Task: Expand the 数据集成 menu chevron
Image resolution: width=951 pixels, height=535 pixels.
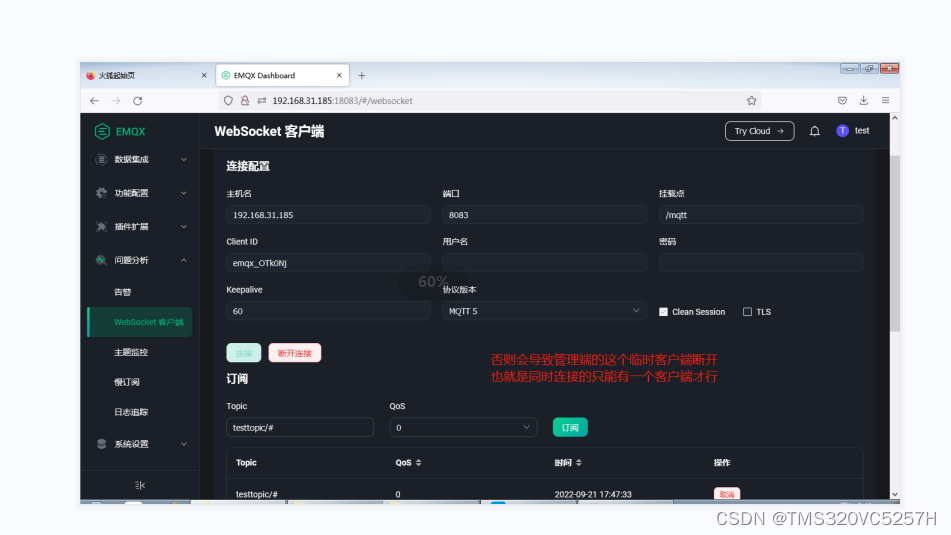Action: tap(184, 160)
